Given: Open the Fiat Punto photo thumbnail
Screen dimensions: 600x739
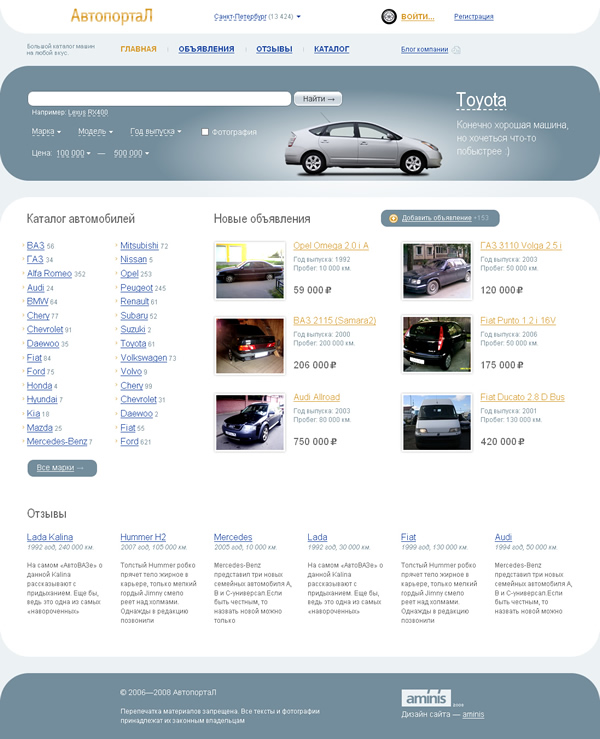Looking at the screenshot, I should [437, 345].
